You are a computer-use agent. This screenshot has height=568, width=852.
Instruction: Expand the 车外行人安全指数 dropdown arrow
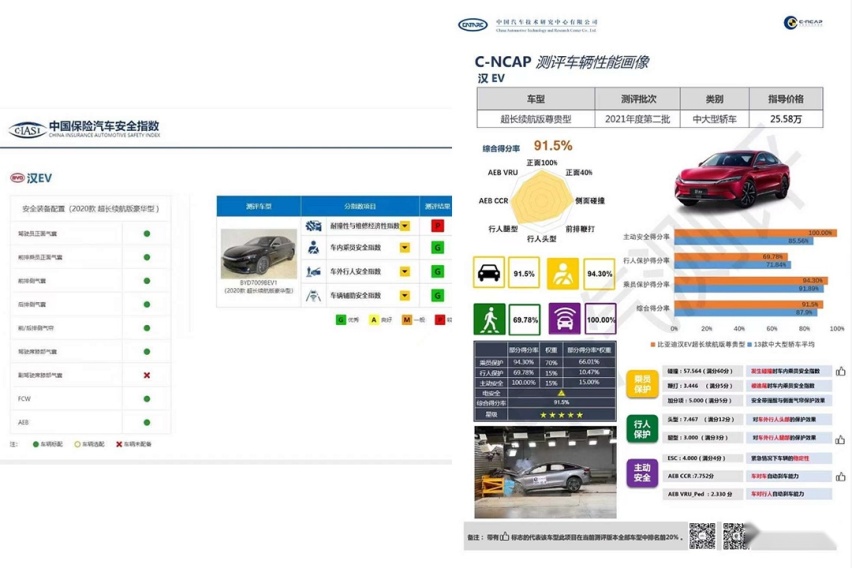[x=405, y=271]
